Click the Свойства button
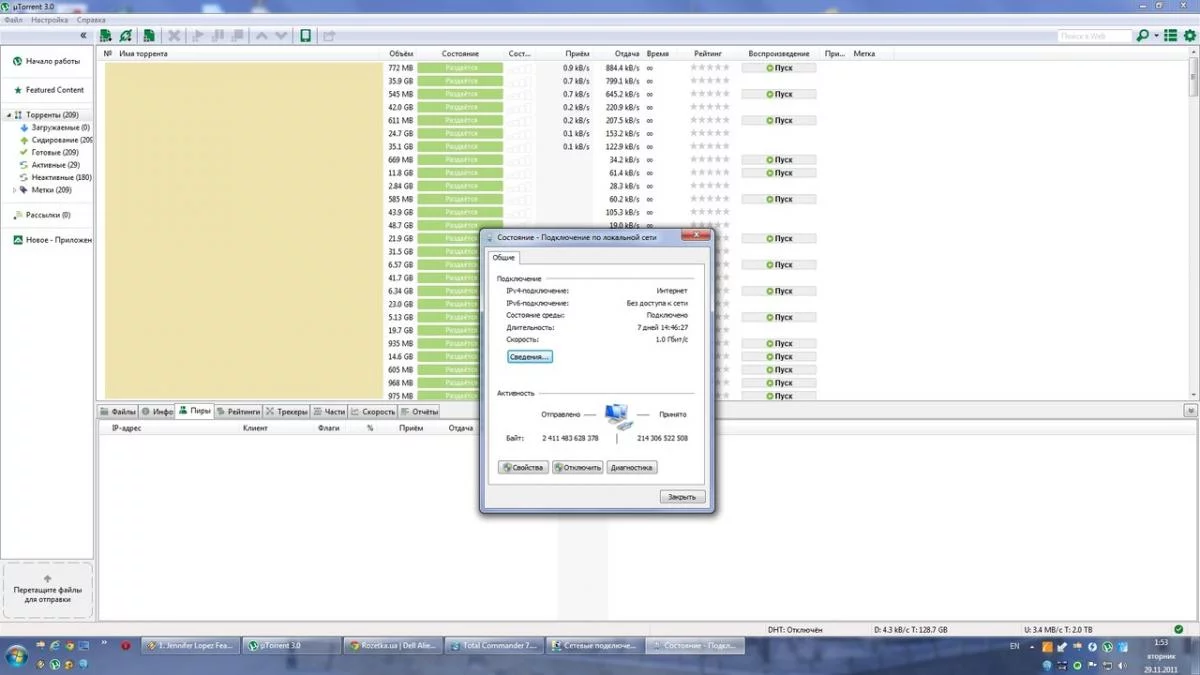The image size is (1200, 675). coord(523,468)
